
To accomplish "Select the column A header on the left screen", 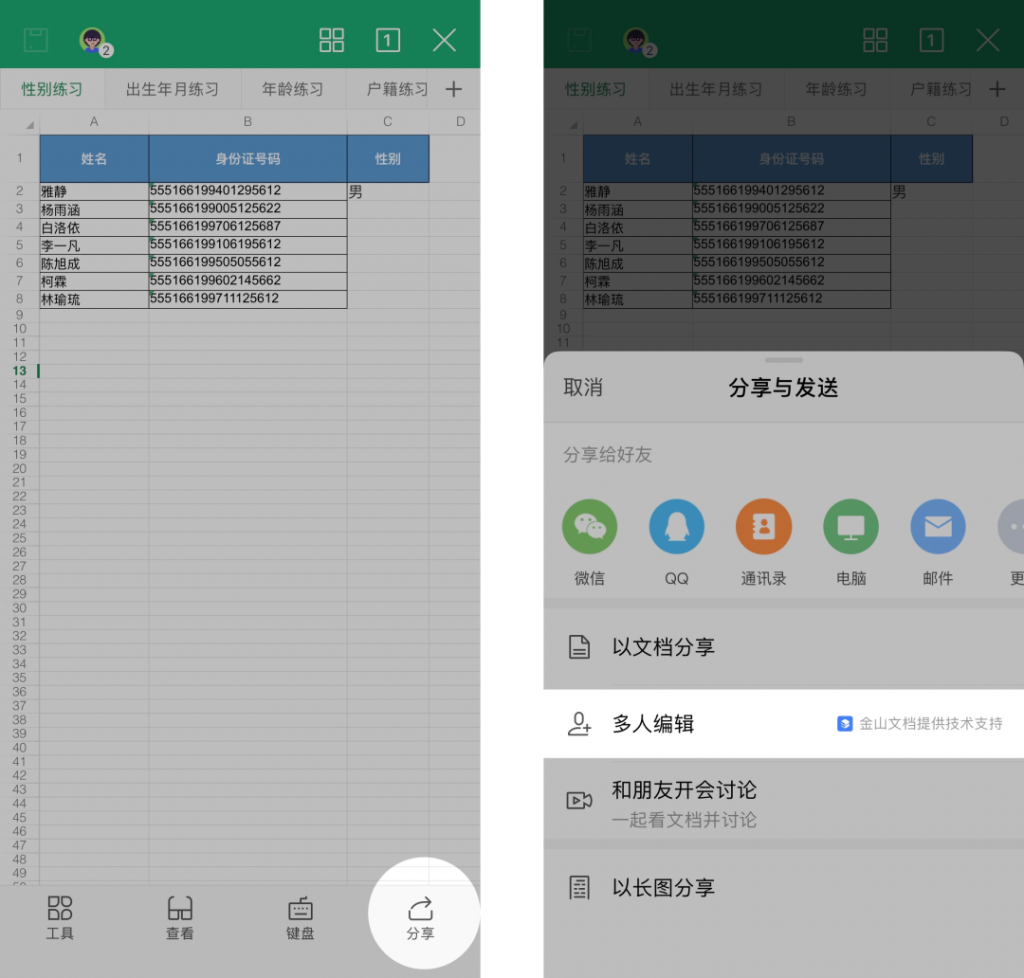I will tap(94, 121).
